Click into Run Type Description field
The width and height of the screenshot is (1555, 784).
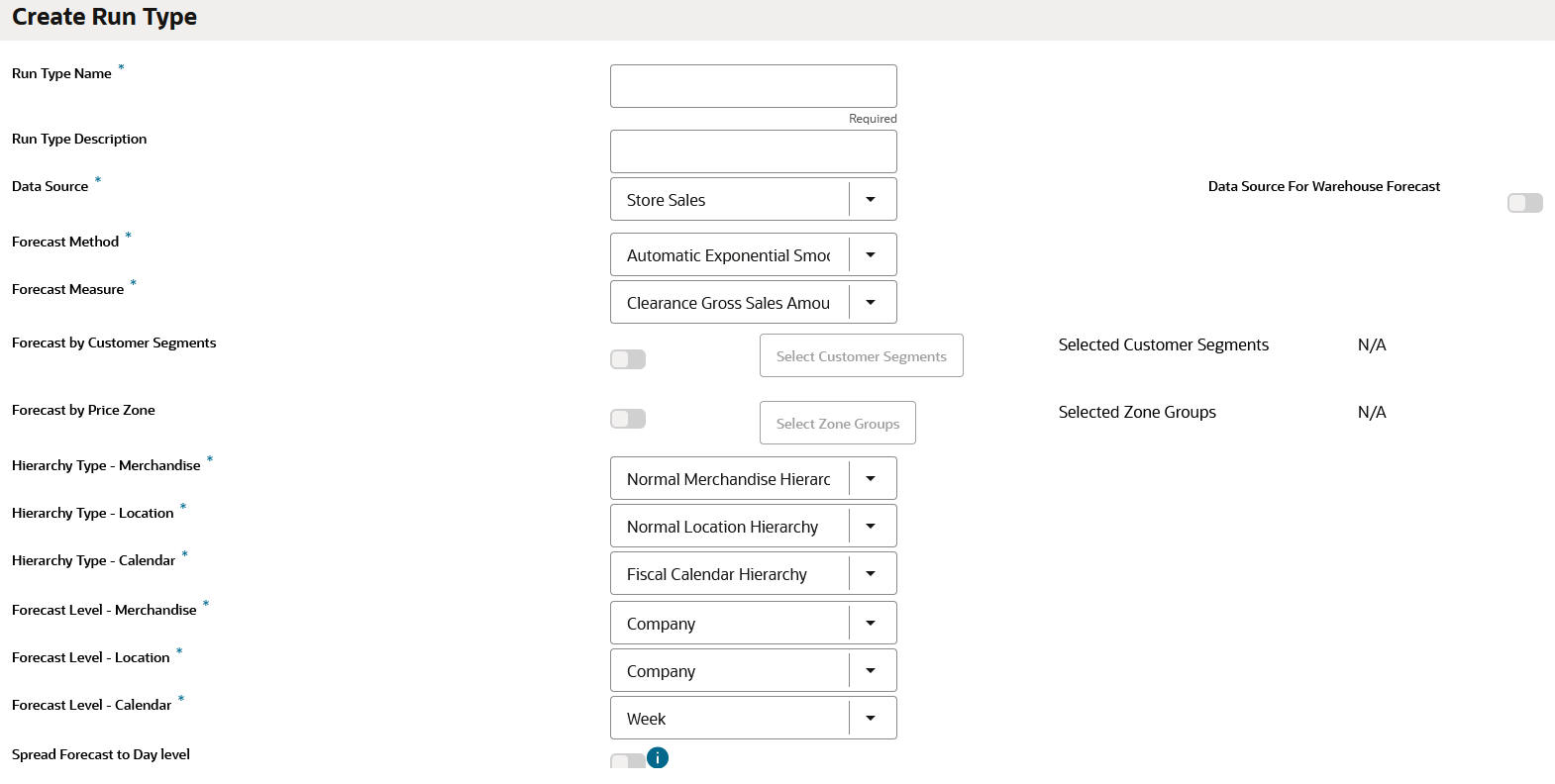(x=753, y=152)
